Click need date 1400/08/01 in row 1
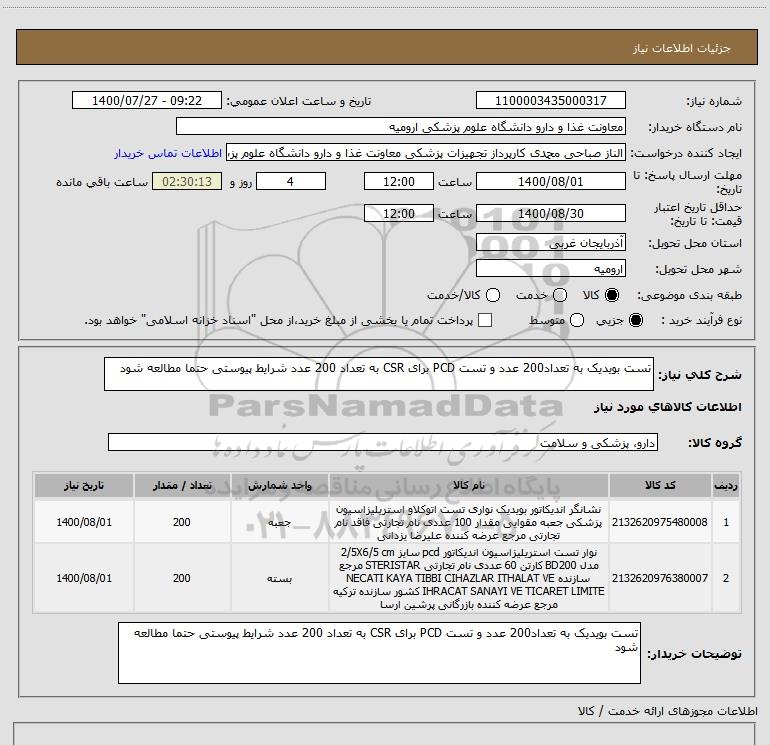 click(x=84, y=522)
